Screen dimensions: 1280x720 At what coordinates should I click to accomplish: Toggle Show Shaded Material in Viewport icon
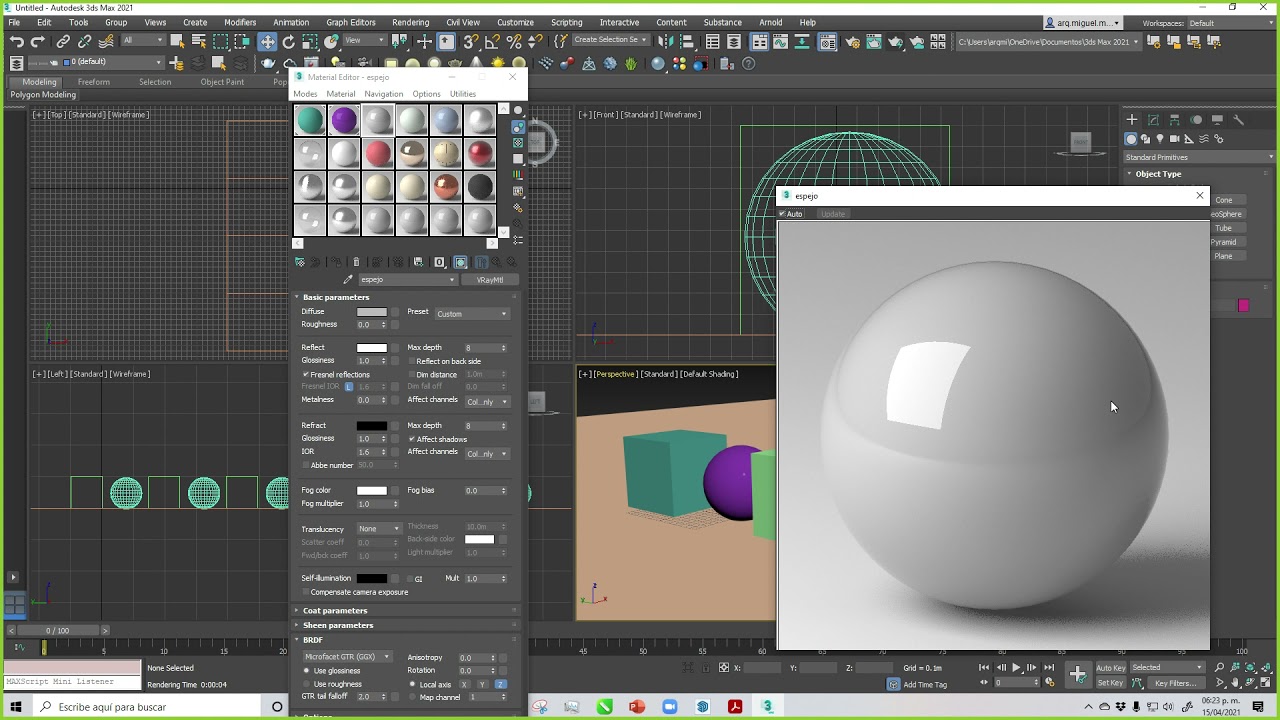click(x=461, y=262)
